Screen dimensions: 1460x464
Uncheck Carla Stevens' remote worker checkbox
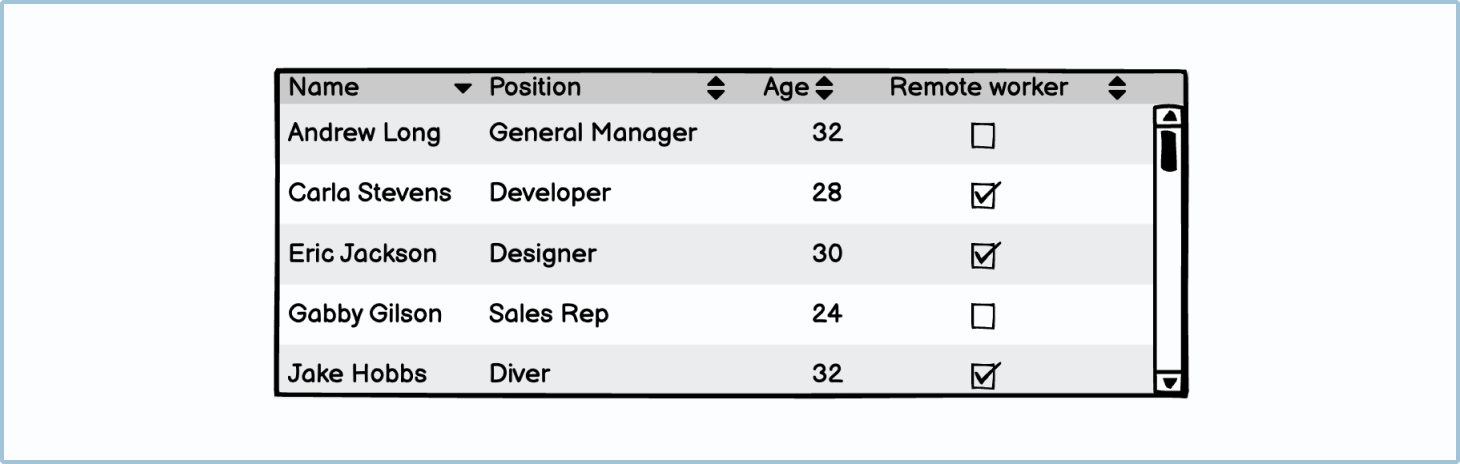[x=983, y=196]
